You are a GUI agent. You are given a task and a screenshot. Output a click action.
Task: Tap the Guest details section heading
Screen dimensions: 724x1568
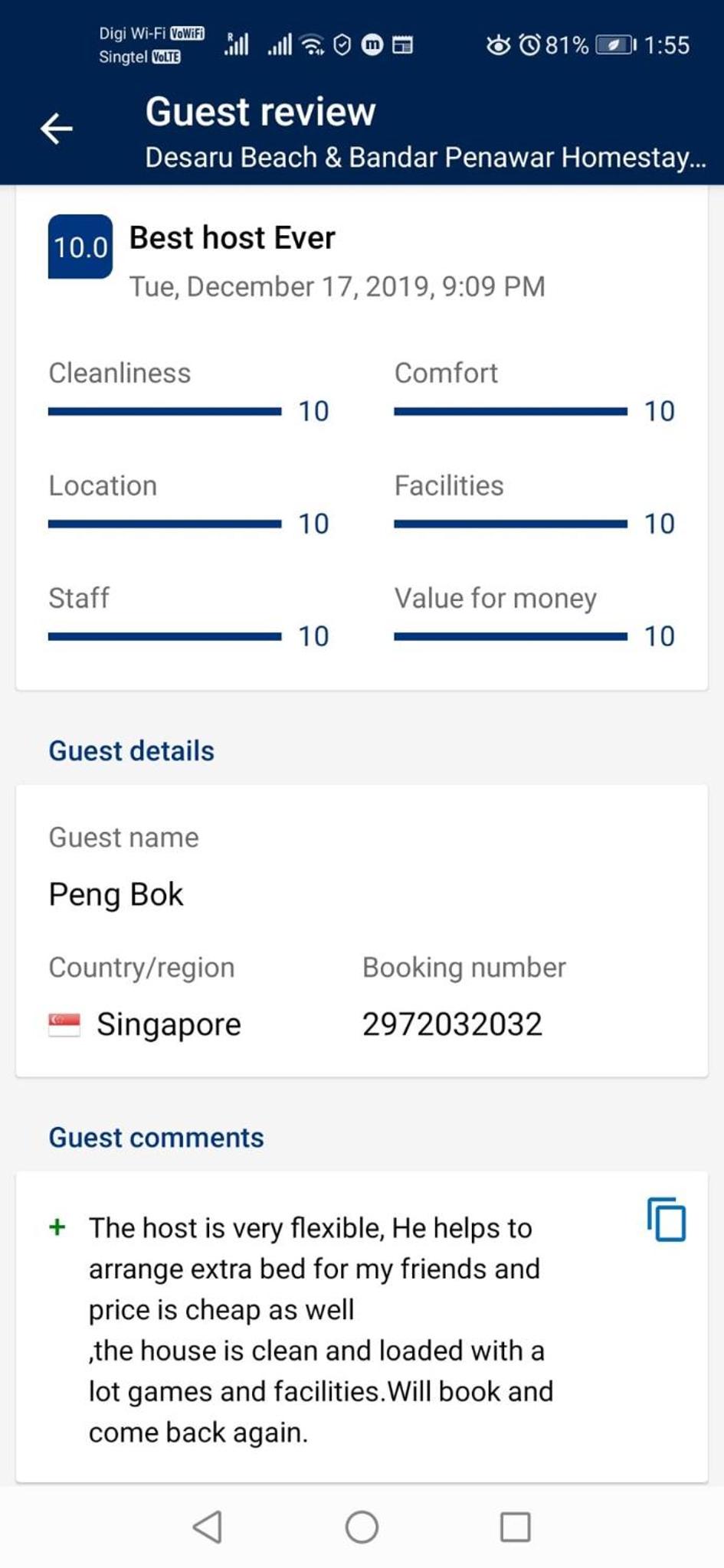click(132, 751)
